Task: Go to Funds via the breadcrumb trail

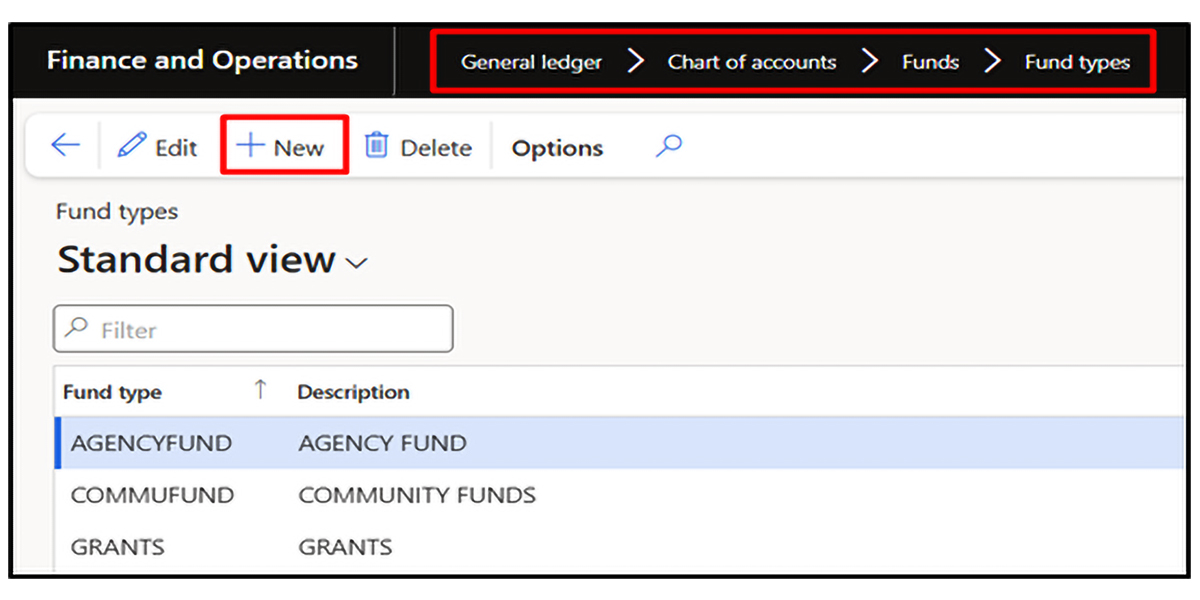Action: click(929, 61)
